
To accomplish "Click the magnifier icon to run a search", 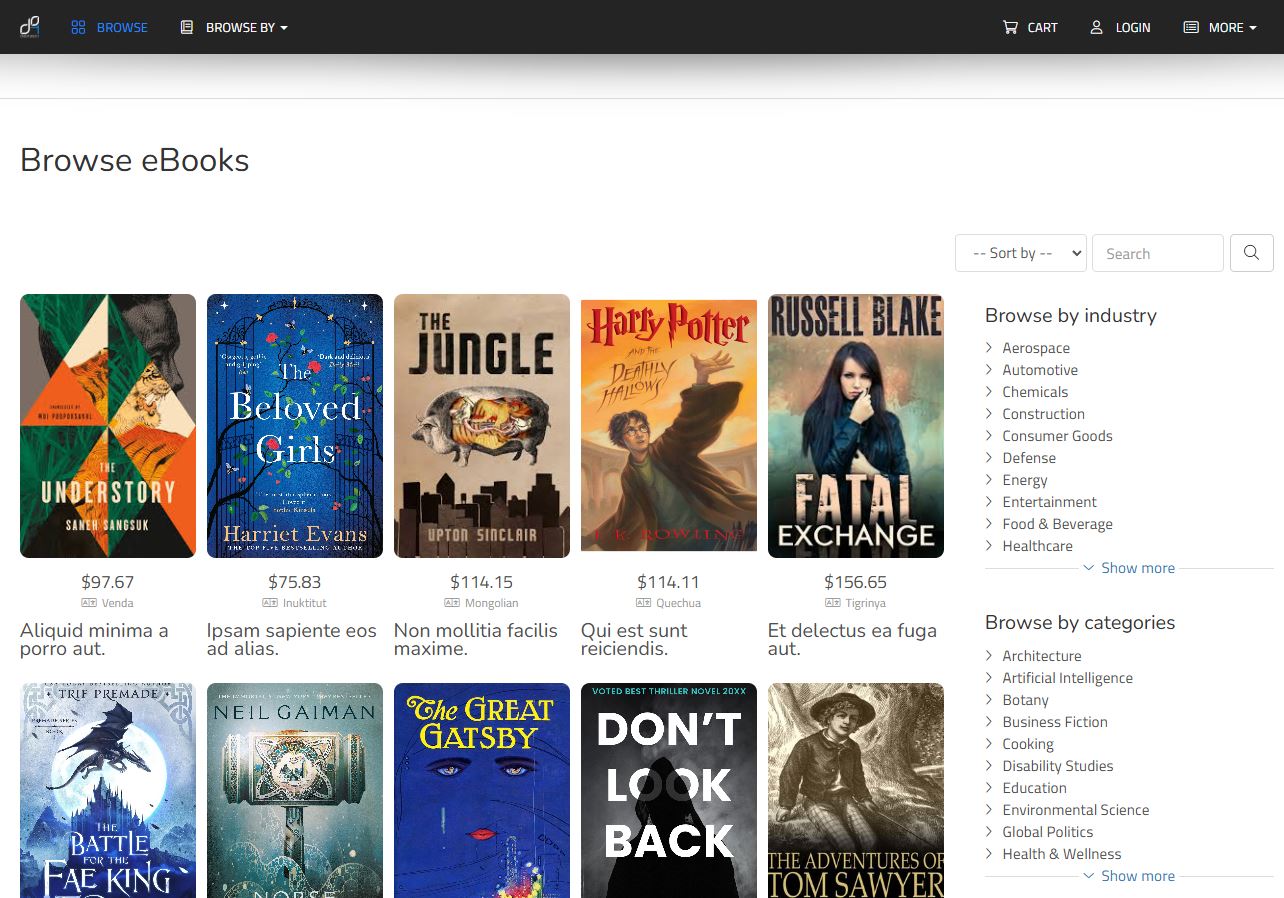I will pos(1251,252).
